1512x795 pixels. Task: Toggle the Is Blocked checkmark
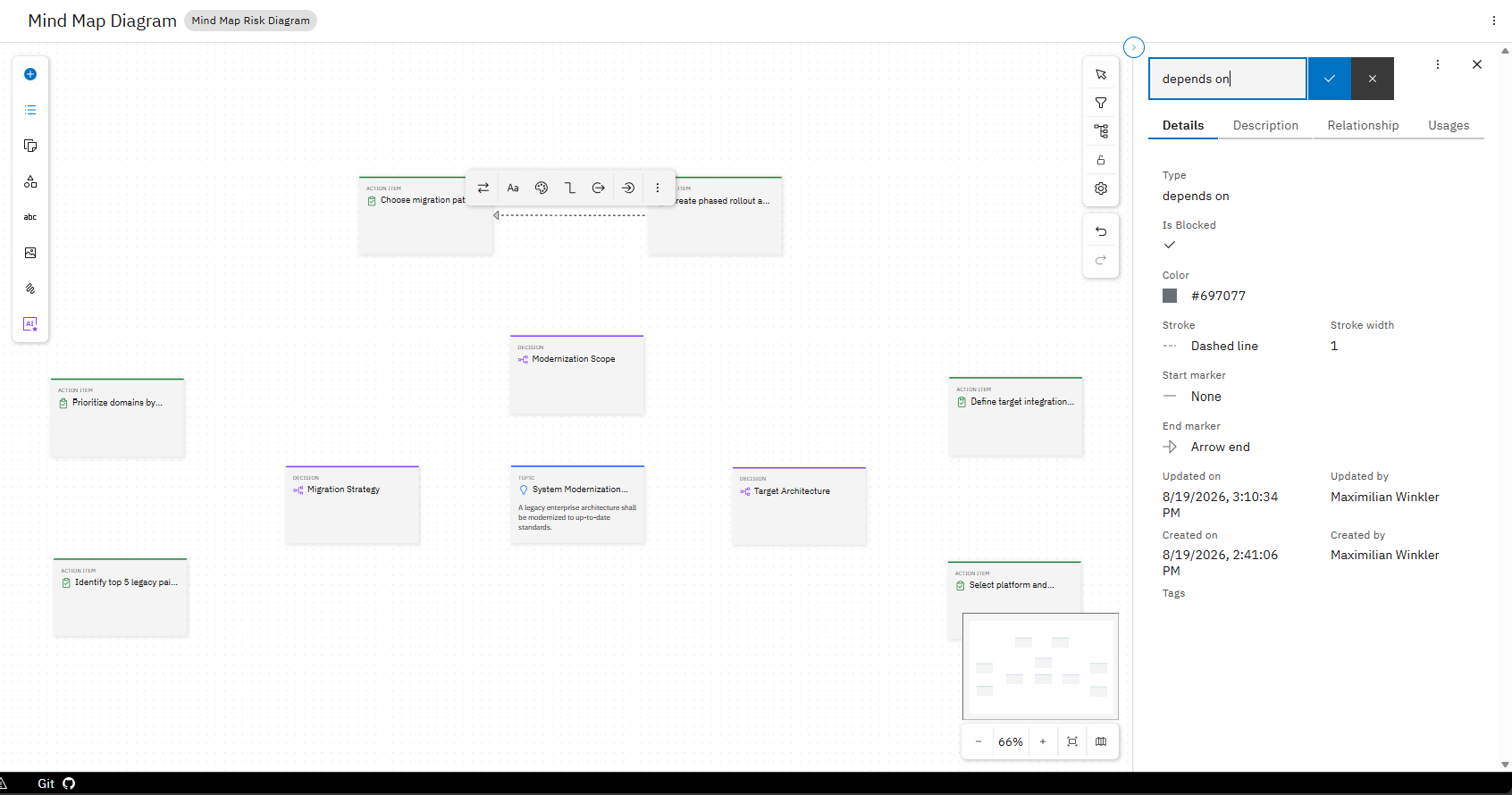1170,245
